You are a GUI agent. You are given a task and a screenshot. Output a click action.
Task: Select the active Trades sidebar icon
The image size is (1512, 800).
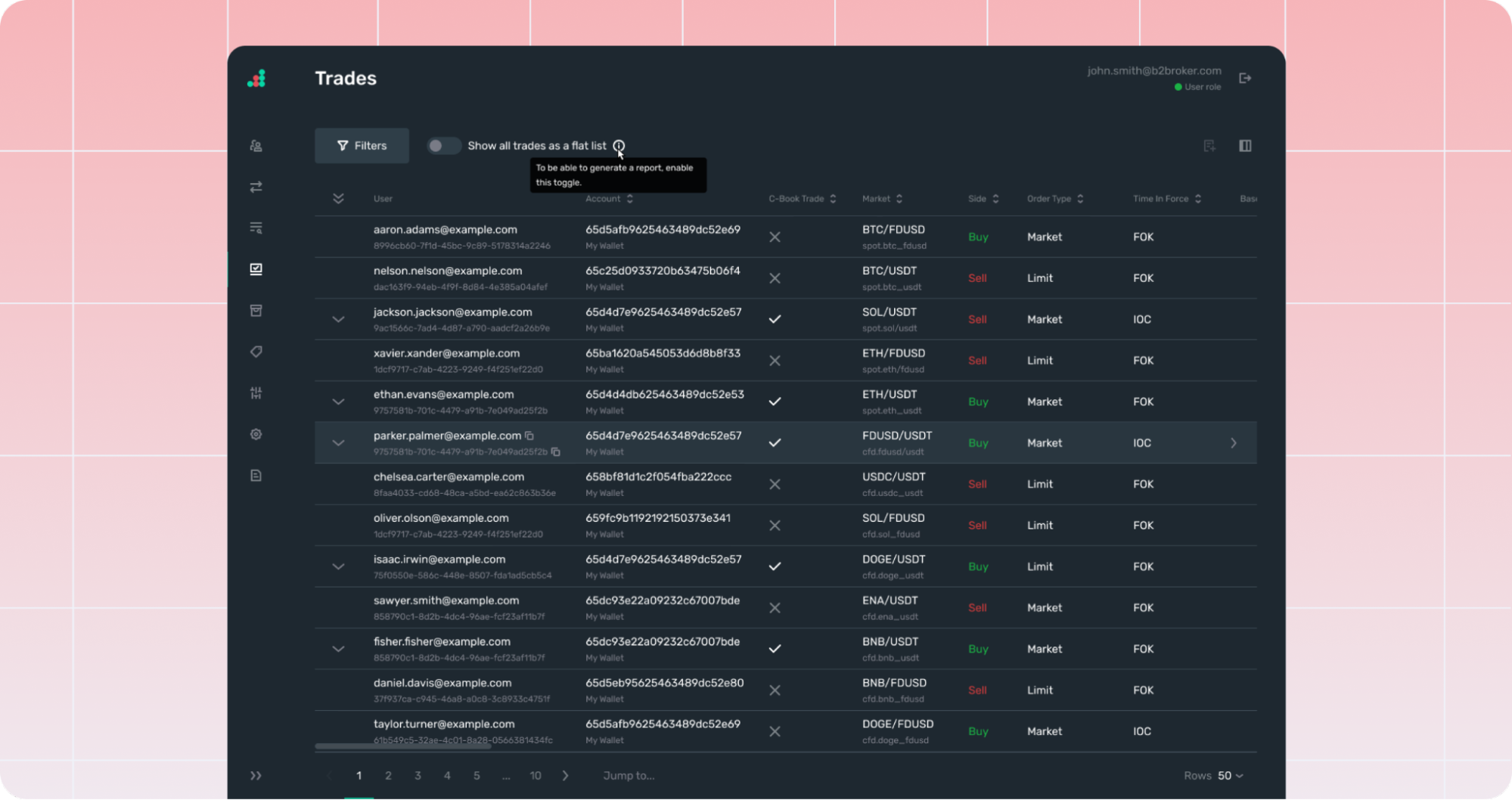[256, 268]
